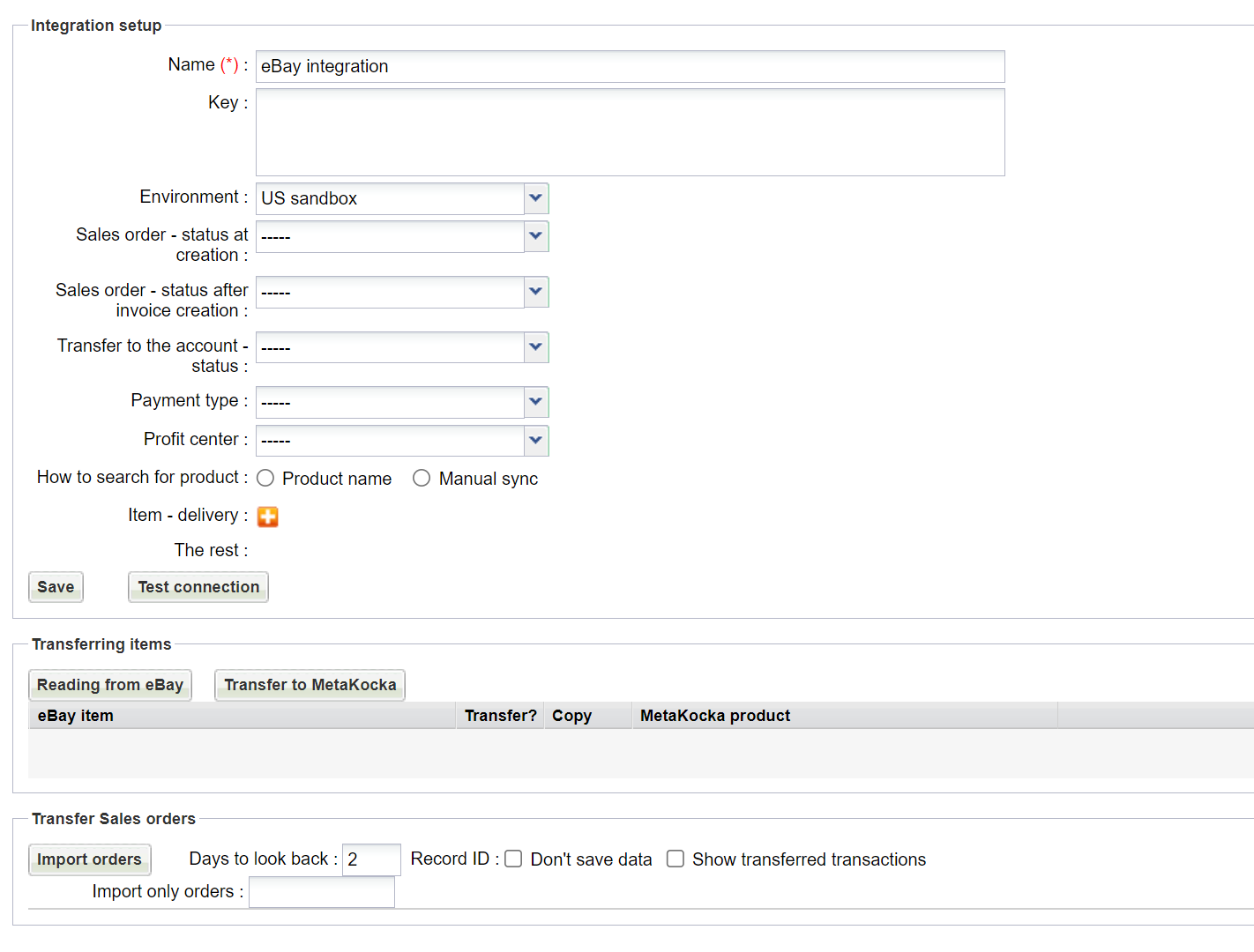Click the Days to look back field

(371, 859)
